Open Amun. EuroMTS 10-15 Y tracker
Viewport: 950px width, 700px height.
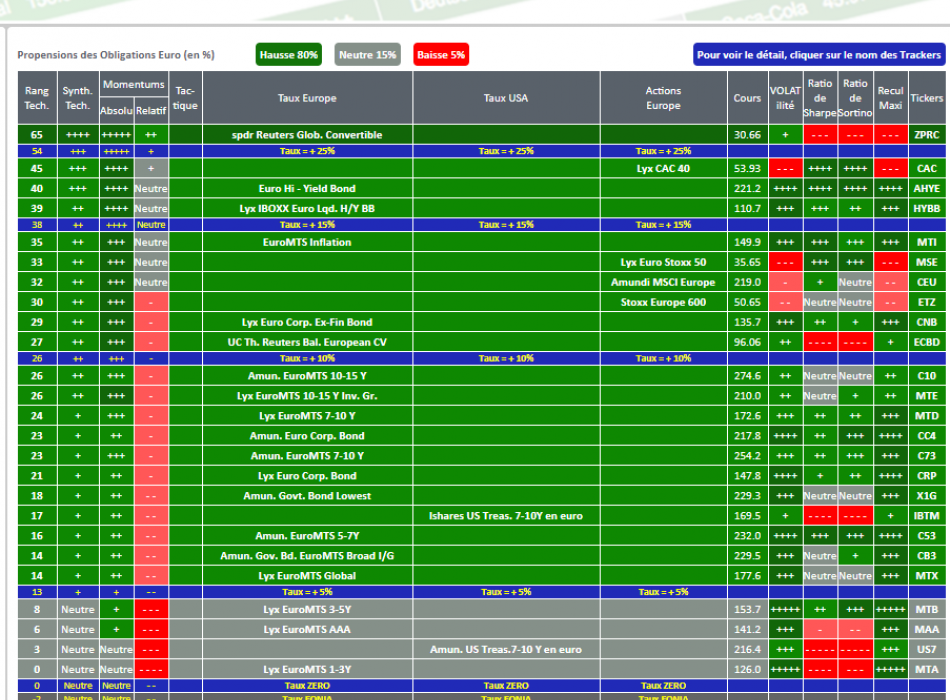[307, 376]
